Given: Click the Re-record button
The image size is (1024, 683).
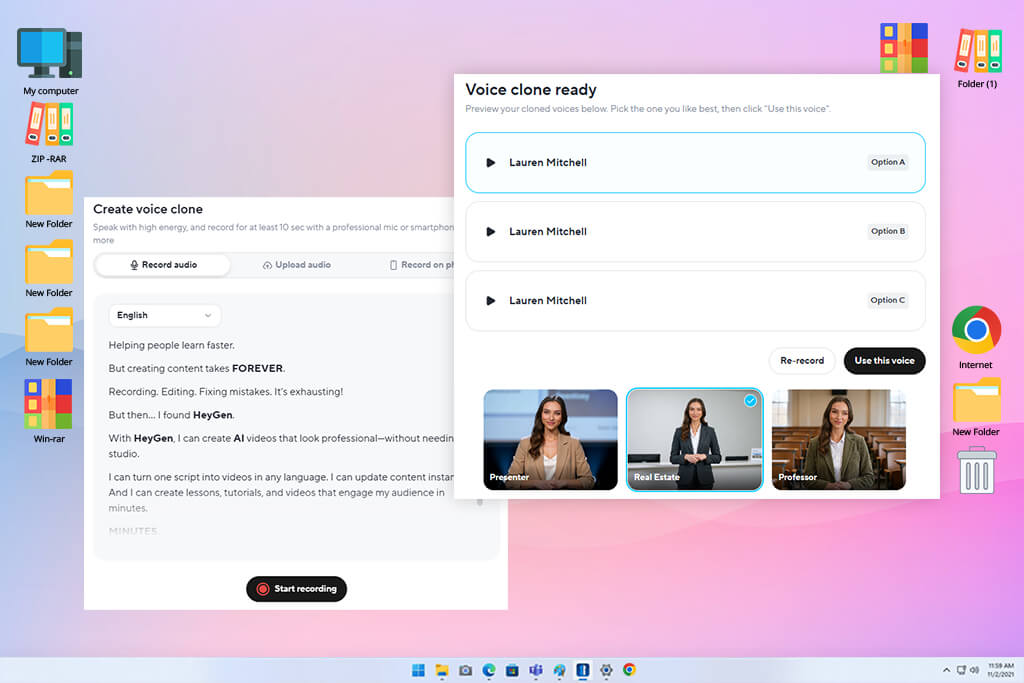Looking at the screenshot, I should pyautogui.click(x=802, y=360).
